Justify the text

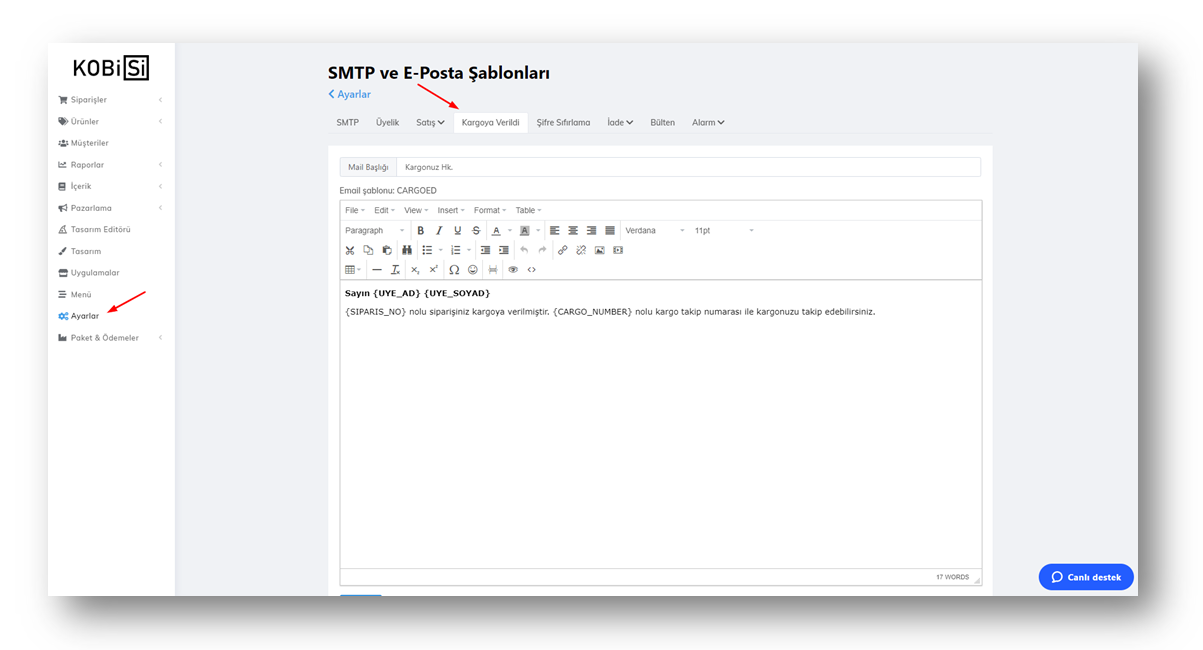[610, 230]
